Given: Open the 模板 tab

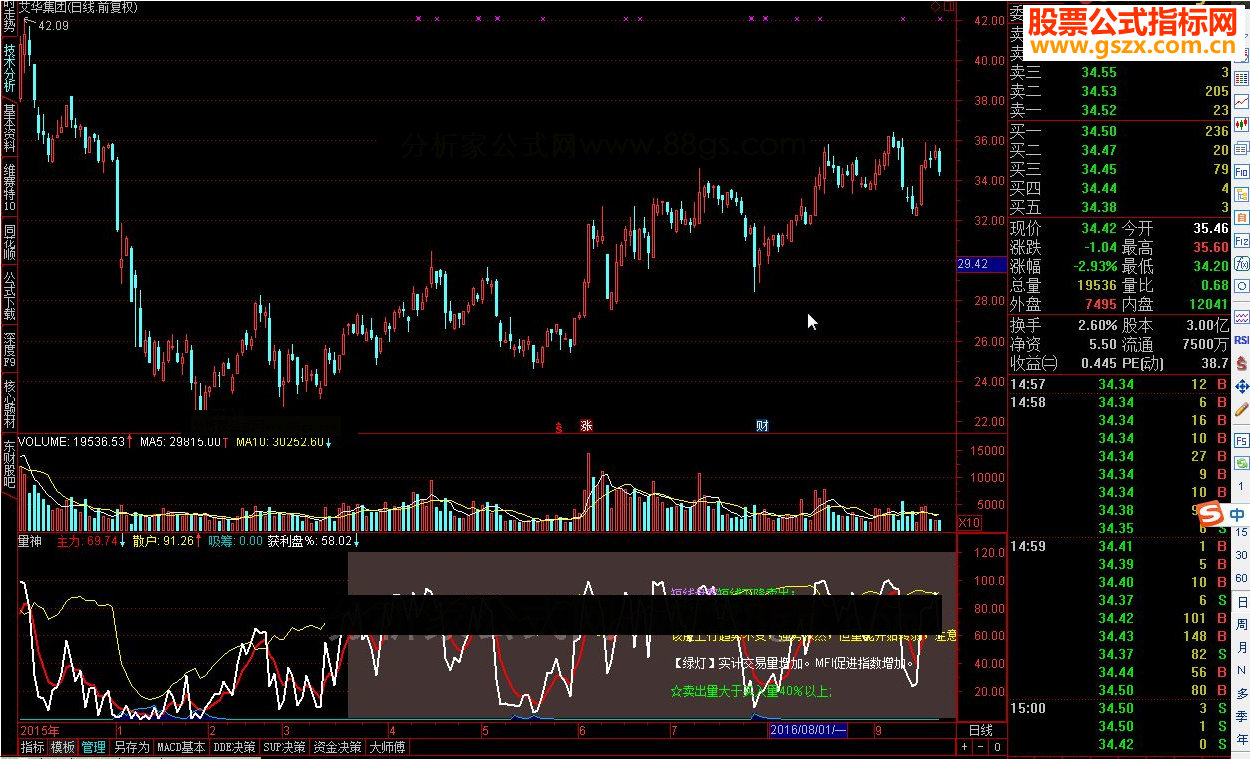Looking at the screenshot, I should click(x=63, y=747).
